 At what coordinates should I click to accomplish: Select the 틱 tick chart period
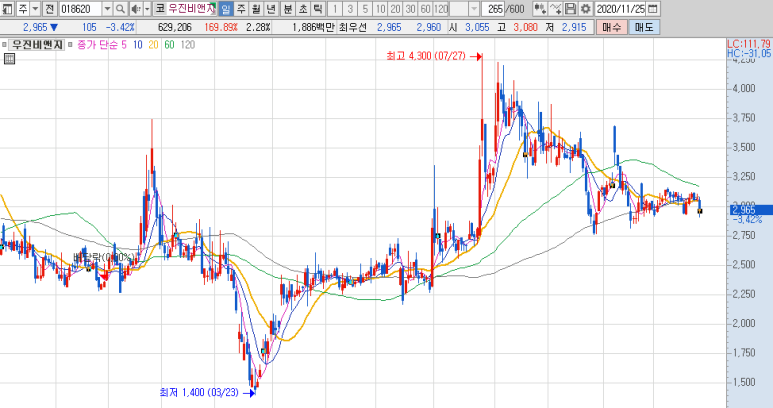click(x=318, y=8)
